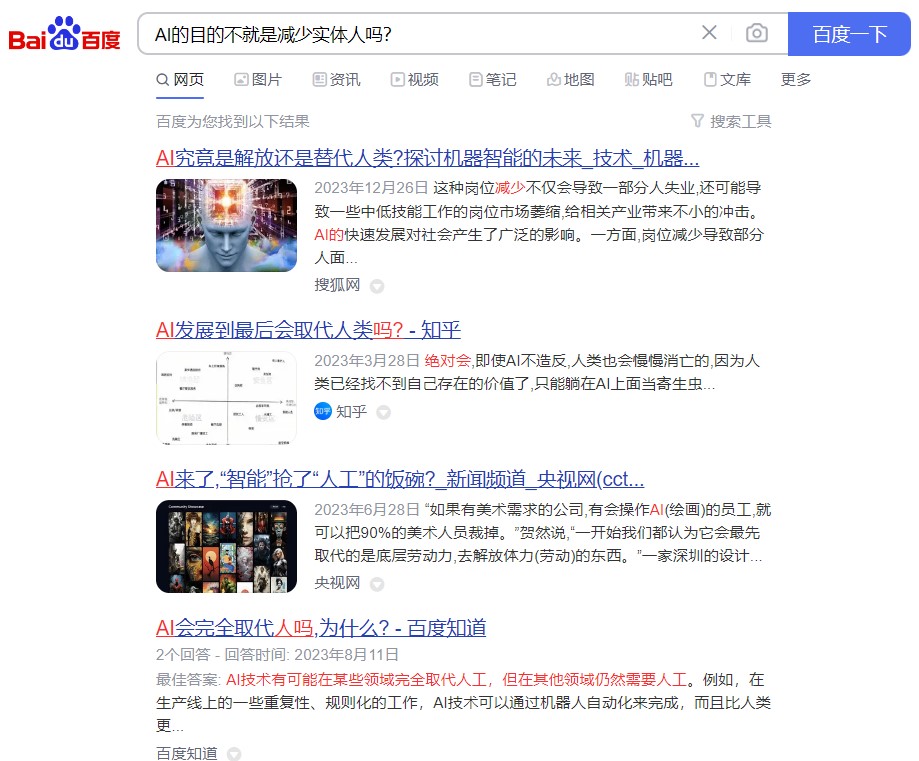Click the Baidu logo
919x761 pixels.
tap(64, 33)
